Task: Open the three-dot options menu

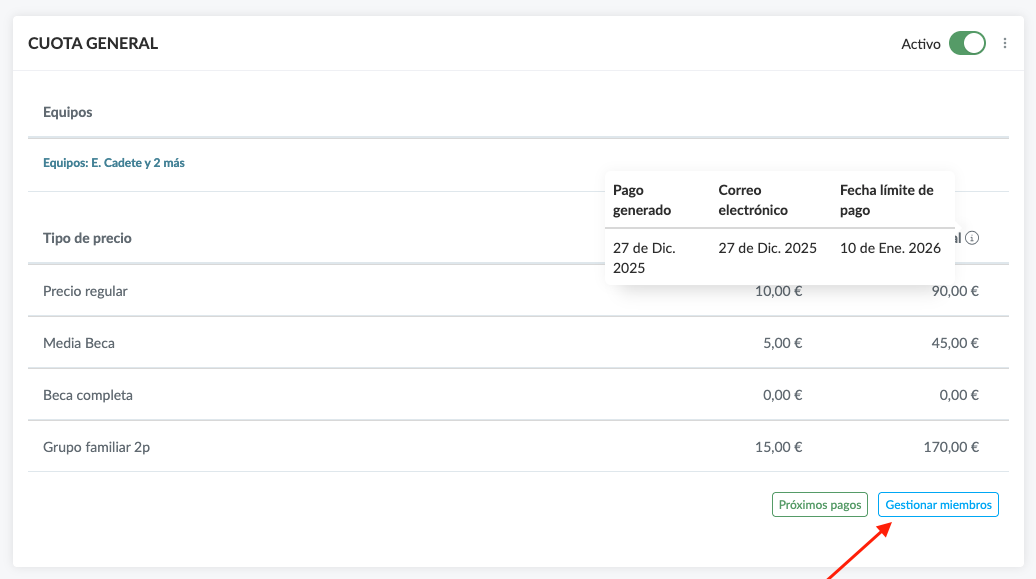Action: click(x=1005, y=43)
